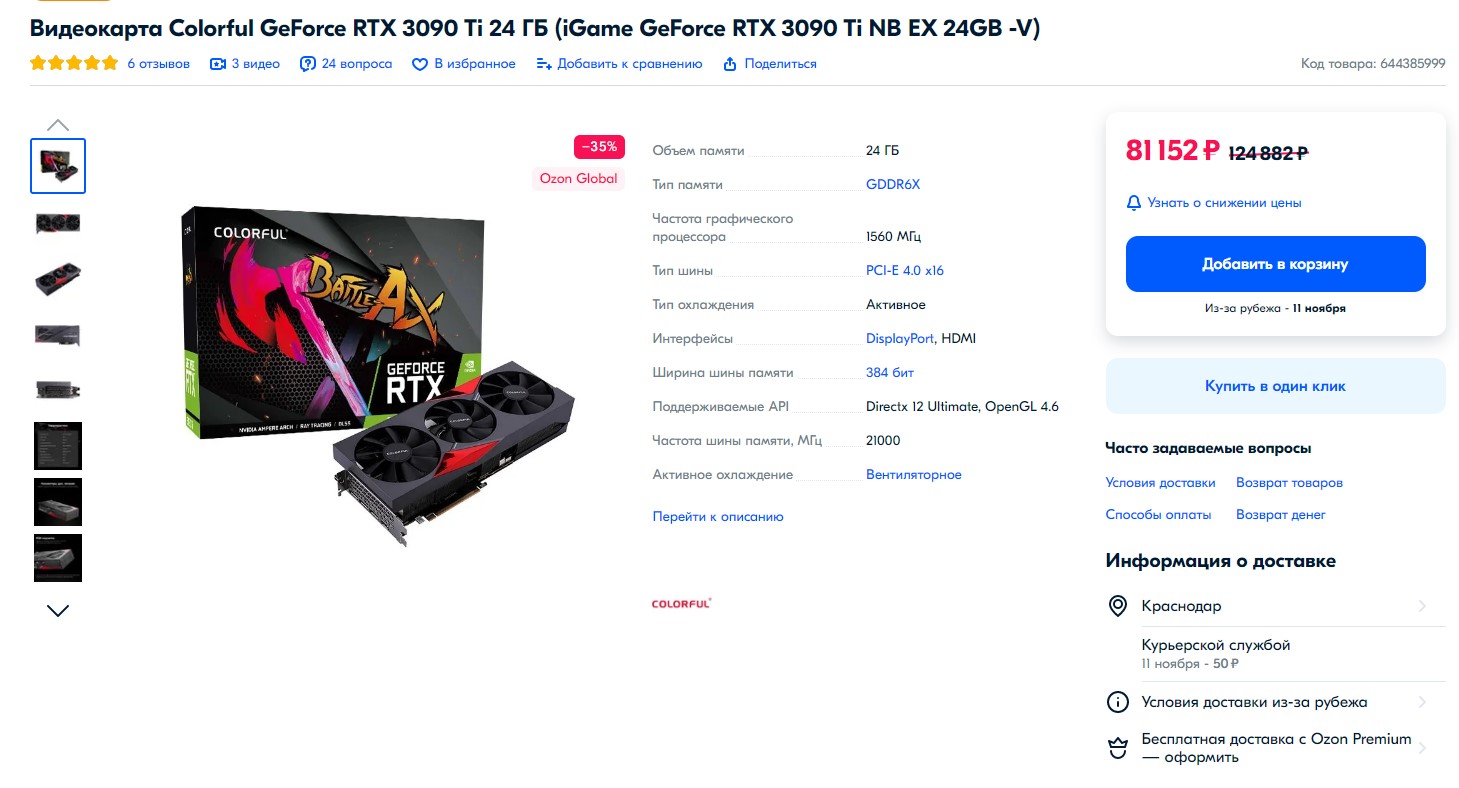Click the share icon next to Поделиться
This screenshot has width=1459, height=788.
coord(730,64)
